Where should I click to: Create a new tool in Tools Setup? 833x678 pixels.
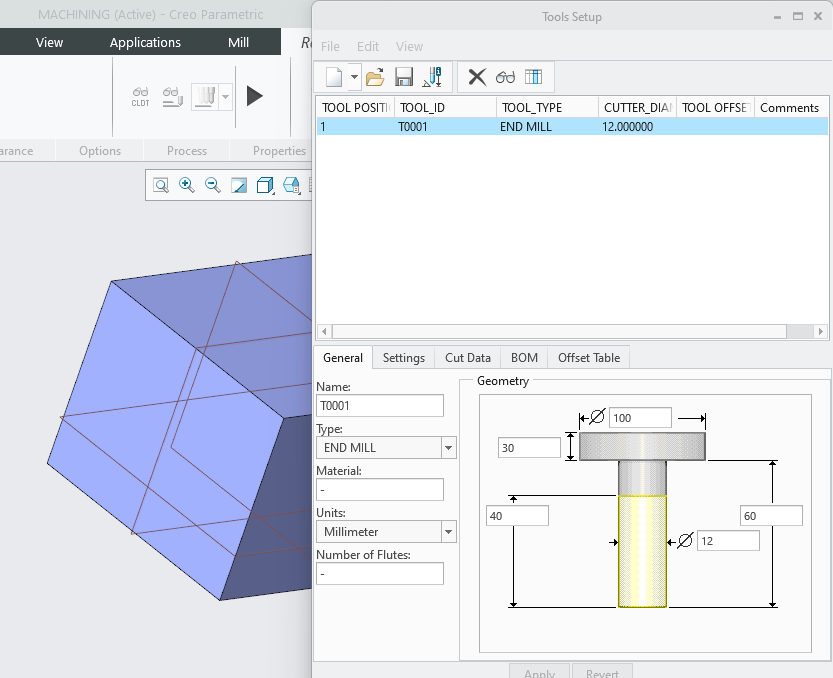pyautogui.click(x=334, y=77)
